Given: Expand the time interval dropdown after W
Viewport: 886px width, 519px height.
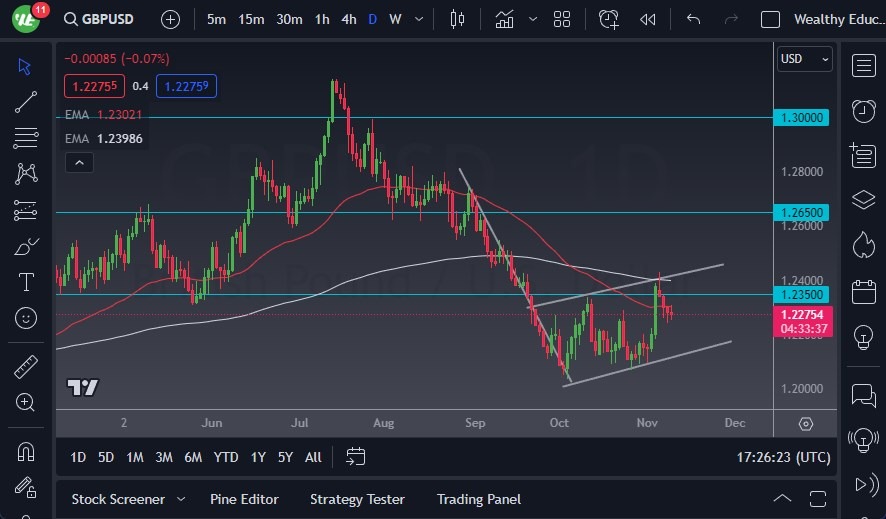Looking at the screenshot, I should click(418, 19).
